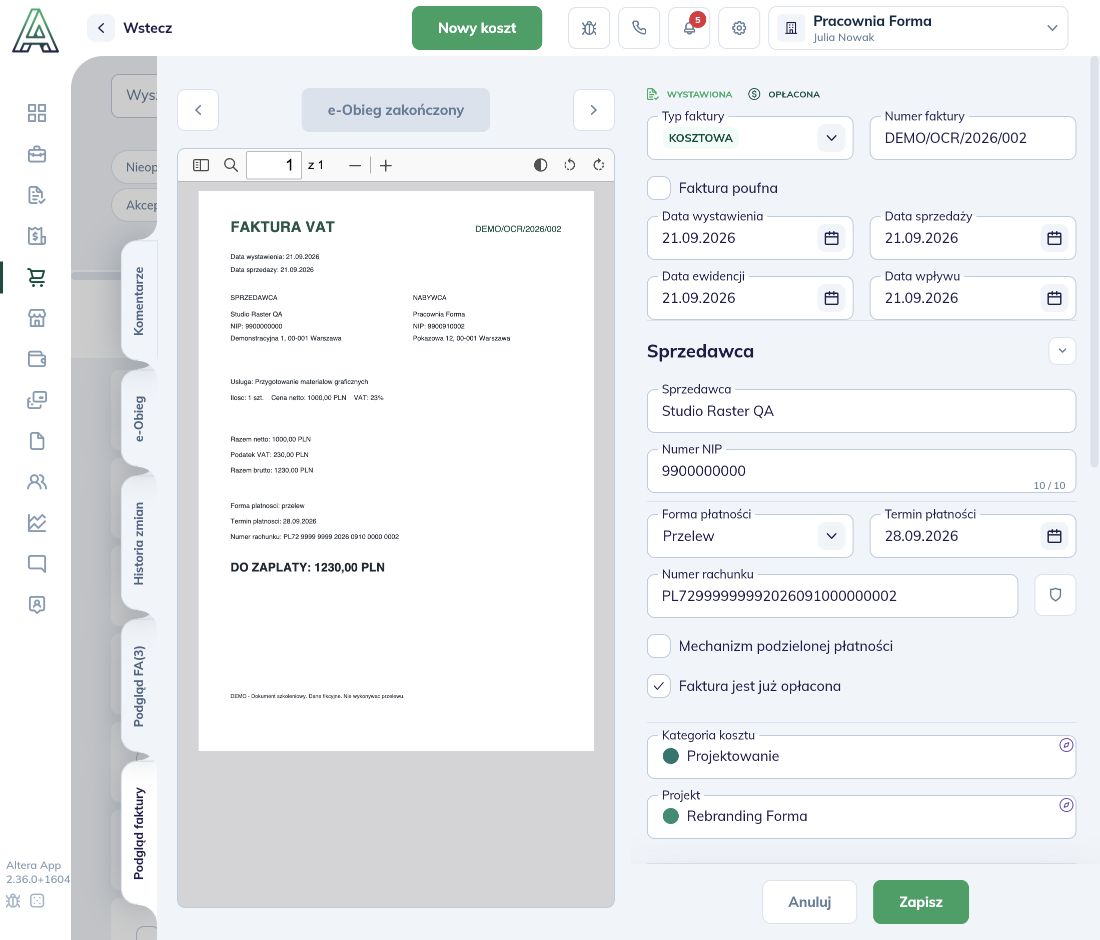Open the shopping cart costs section
Image resolution: width=1100 pixels, height=940 pixels.
click(x=36, y=277)
